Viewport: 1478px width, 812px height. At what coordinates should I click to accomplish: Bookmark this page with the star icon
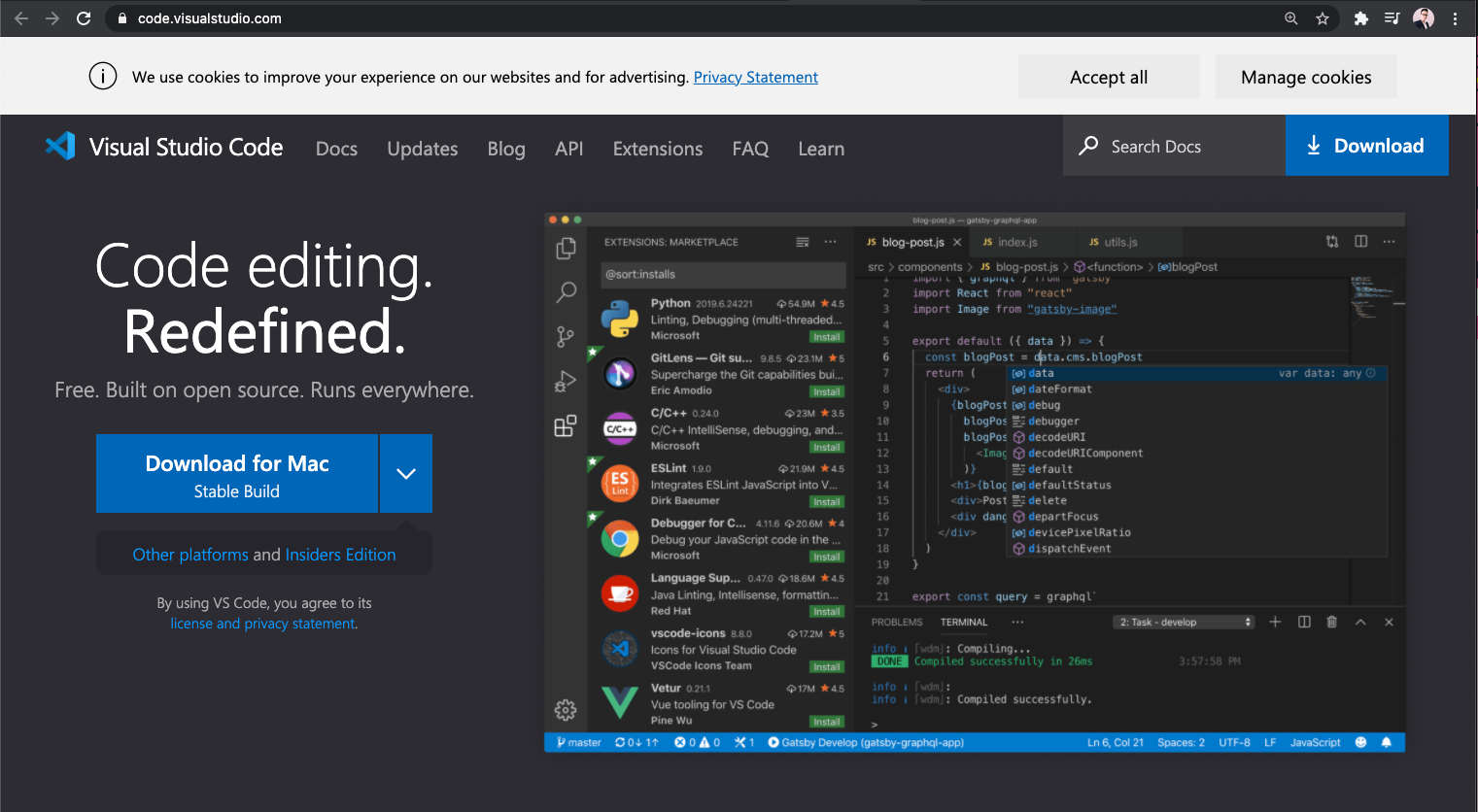tap(1323, 18)
